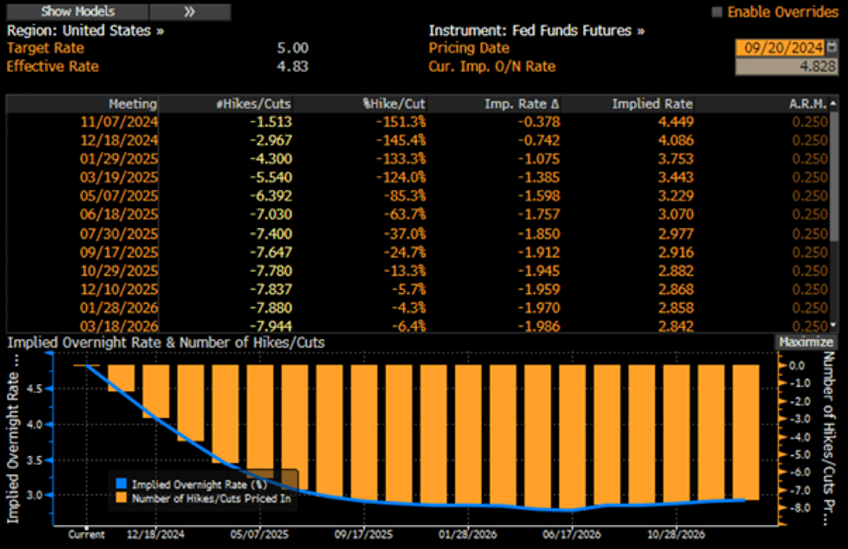
Task: Click the 01/28/2026 chart axis label
Action: (x=467, y=534)
